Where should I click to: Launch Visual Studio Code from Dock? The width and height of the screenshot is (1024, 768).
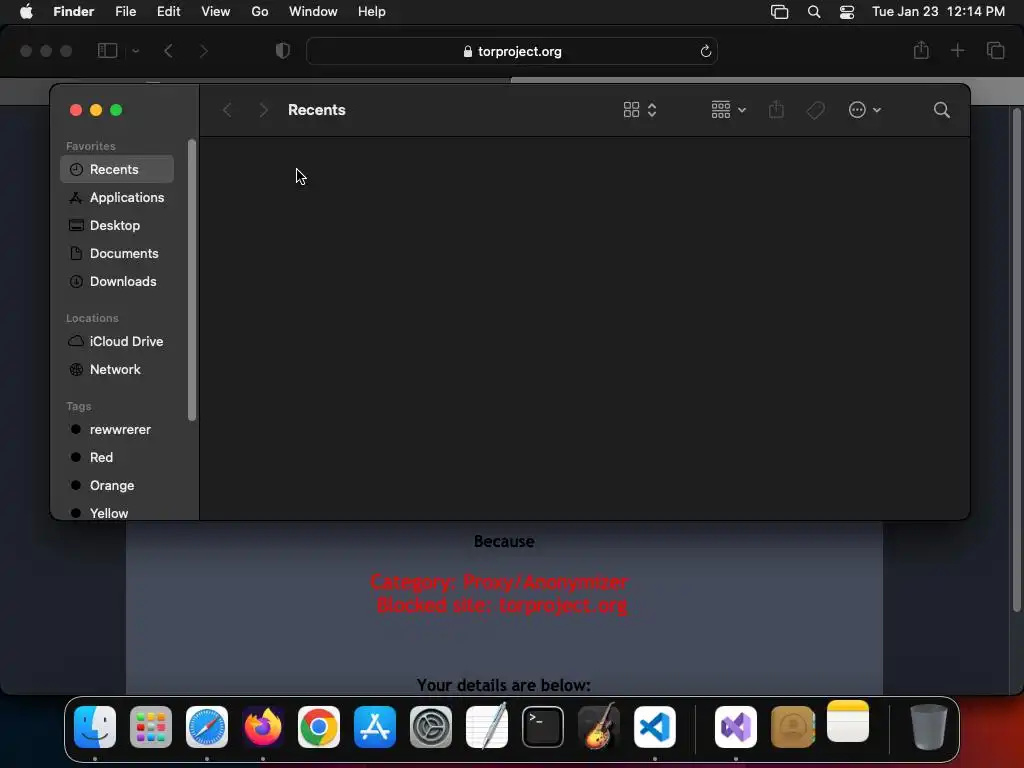click(x=655, y=727)
